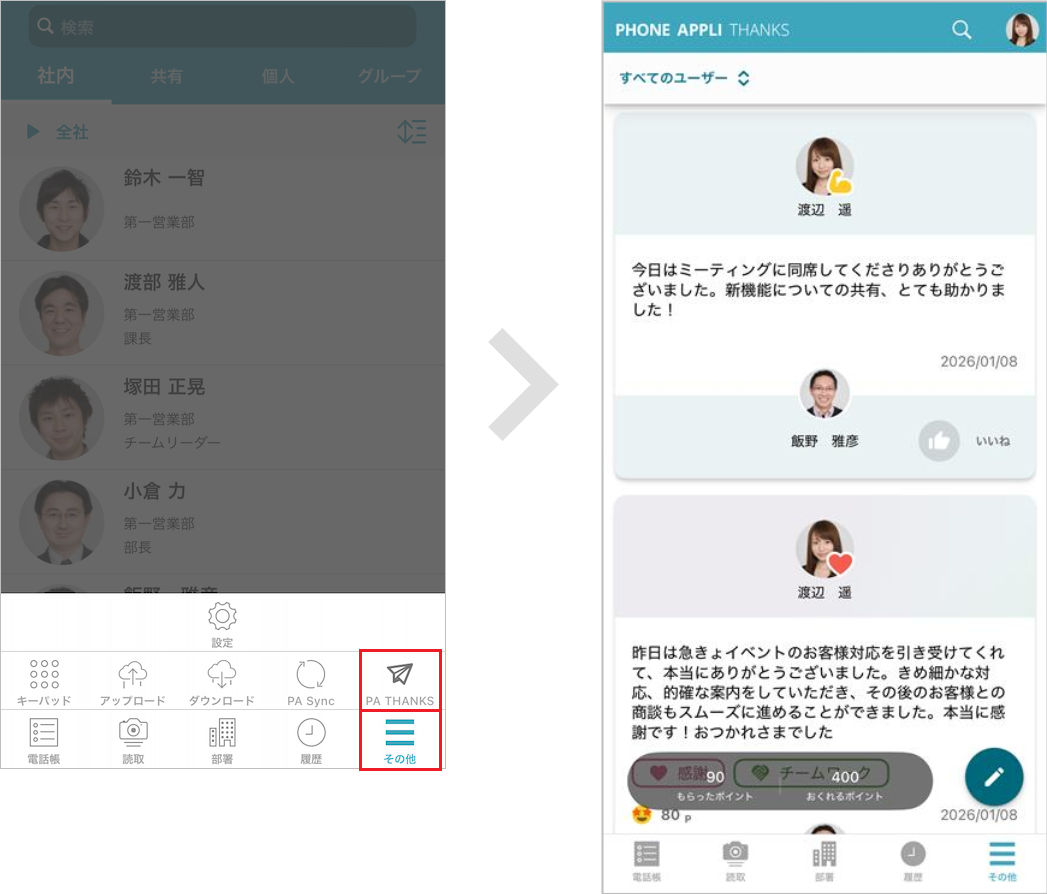Tap the other menu in left bottom bar
The image size is (1047, 894).
(400, 740)
